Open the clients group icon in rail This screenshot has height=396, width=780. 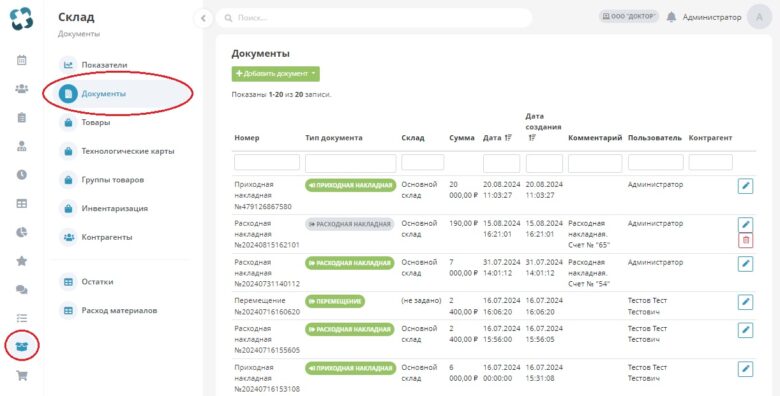coord(21,89)
